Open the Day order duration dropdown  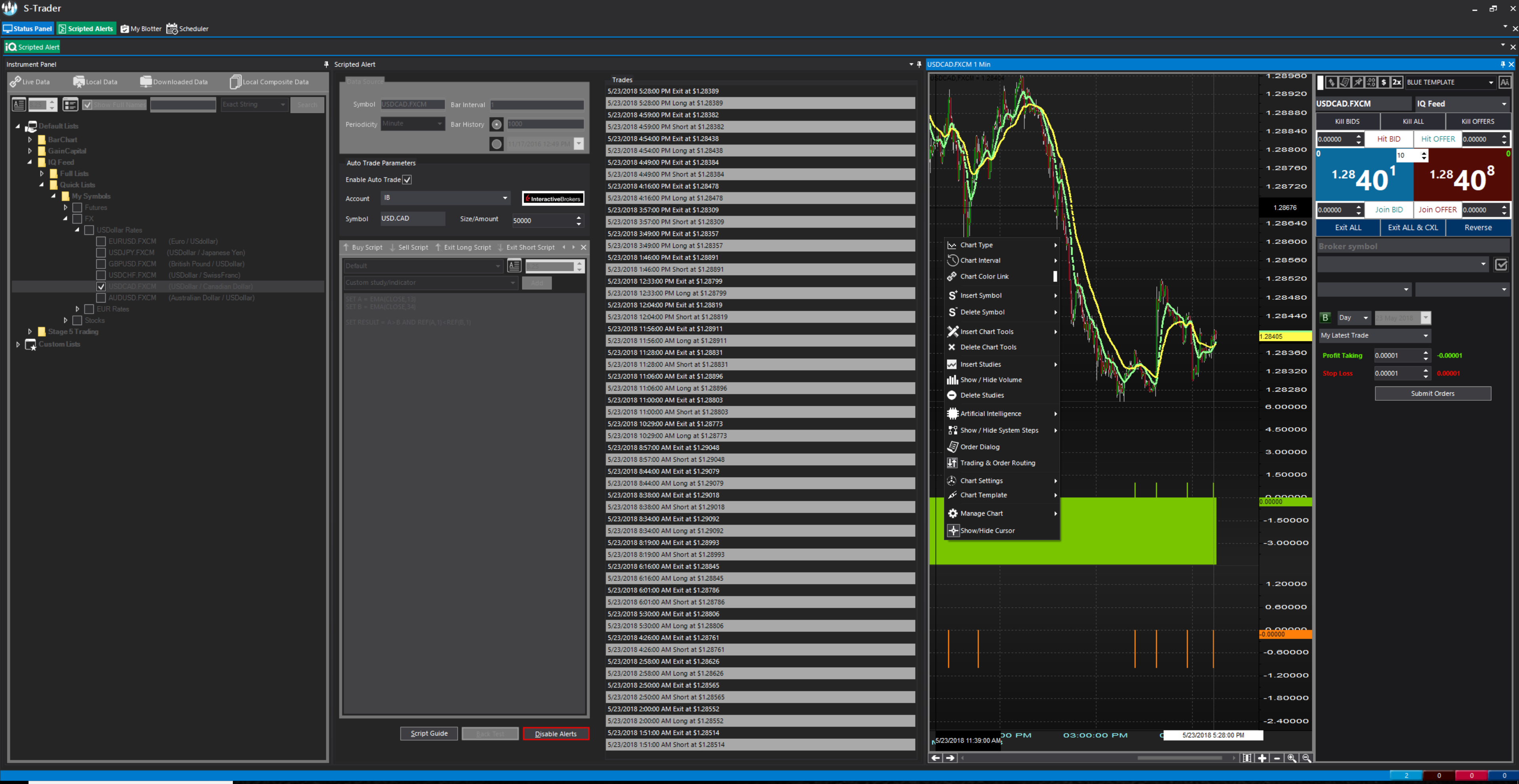[1354, 318]
